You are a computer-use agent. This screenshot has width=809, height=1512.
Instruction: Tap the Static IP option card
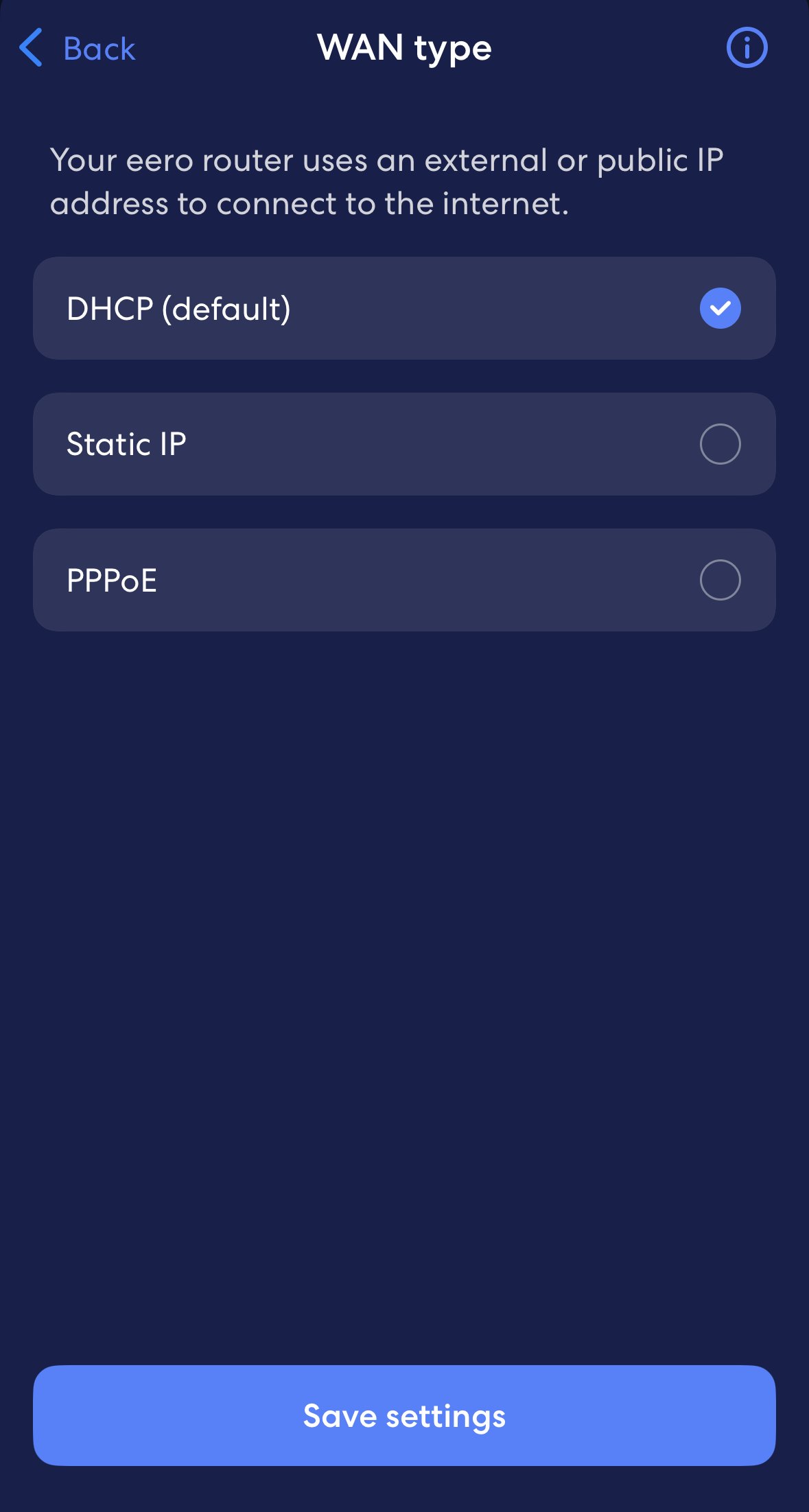(404, 444)
